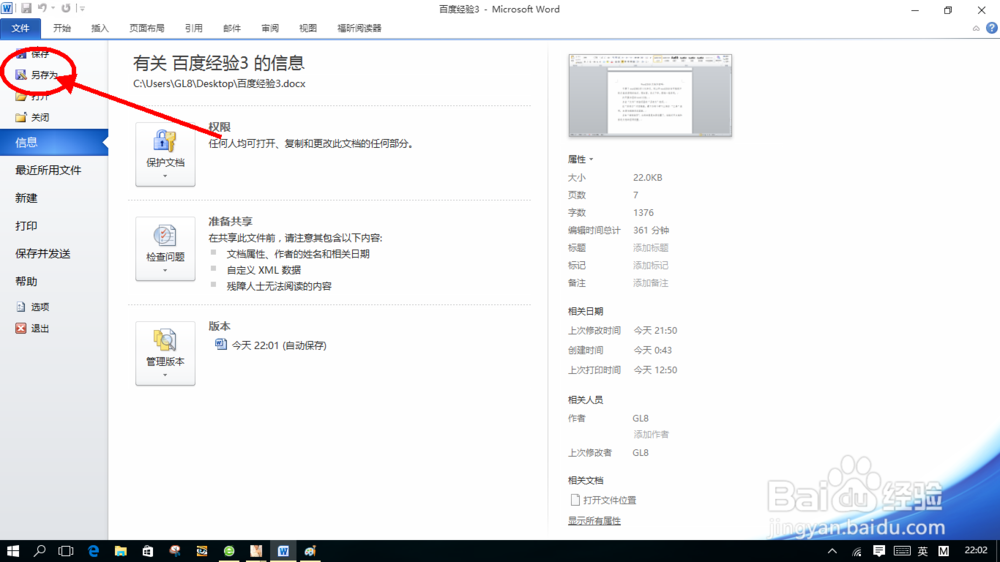Viewport: 1000px width, 562px height.
Task: Open the 文件 tab
Action: [20, 28]
